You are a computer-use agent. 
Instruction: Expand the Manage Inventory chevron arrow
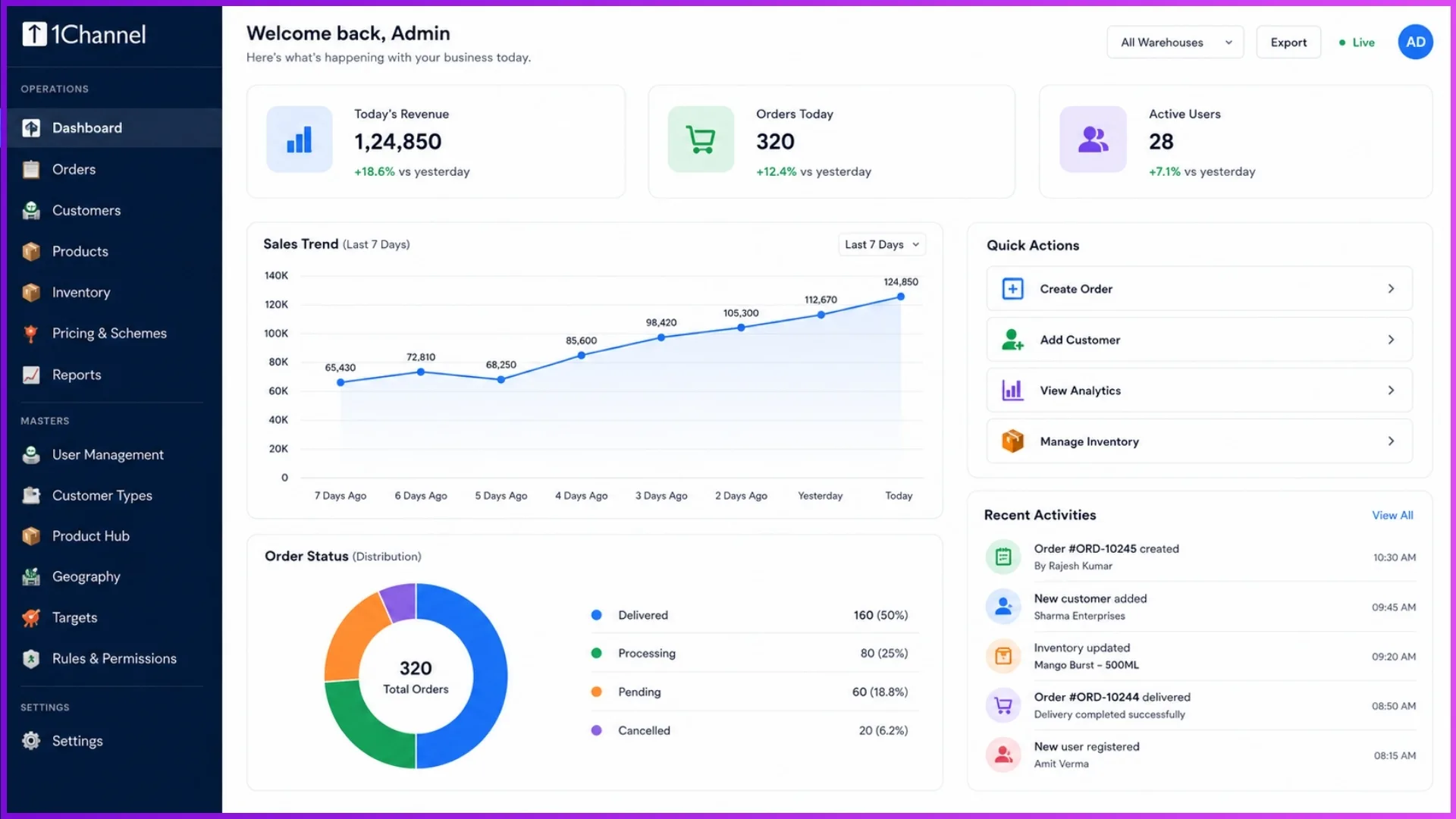[x=1391, y=441]
